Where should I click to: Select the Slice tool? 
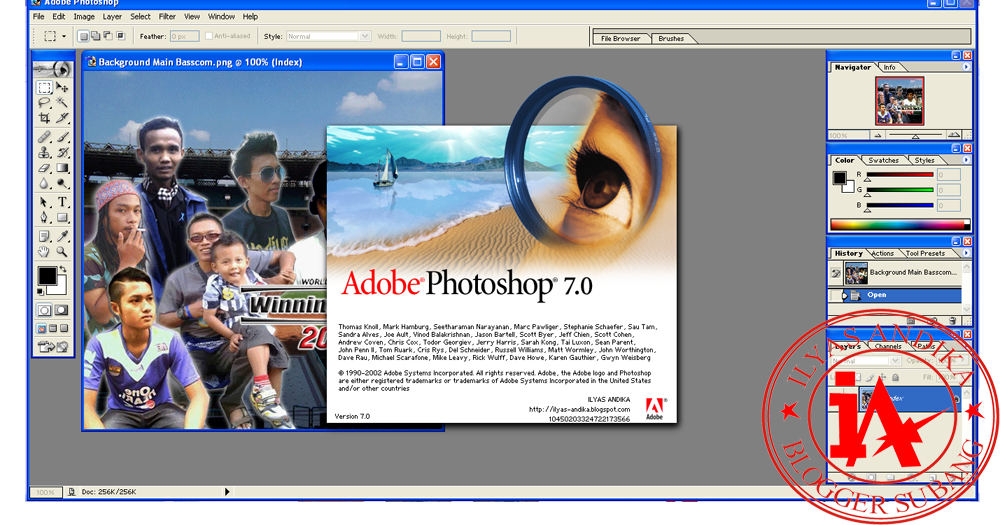coord(62,118)
